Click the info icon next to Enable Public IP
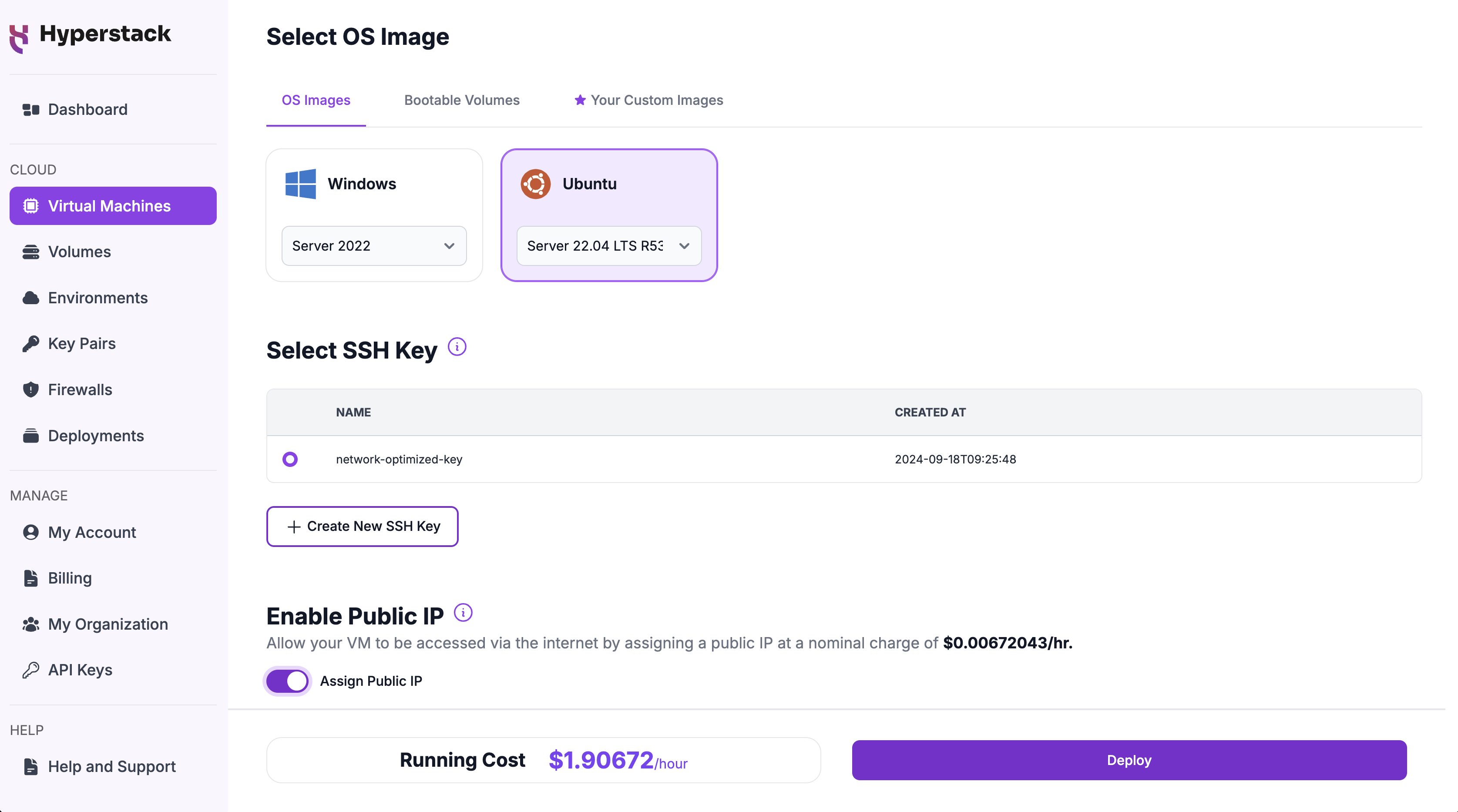 (463, 612)
